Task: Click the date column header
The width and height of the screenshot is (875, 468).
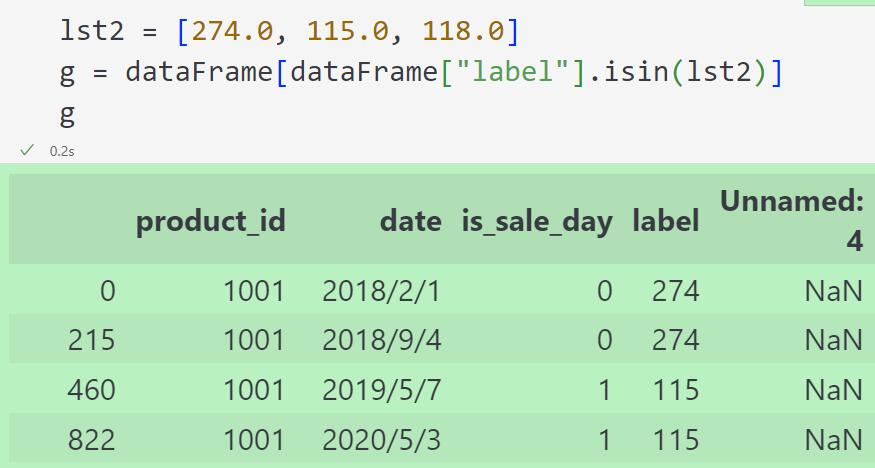Action: (411, 221)
